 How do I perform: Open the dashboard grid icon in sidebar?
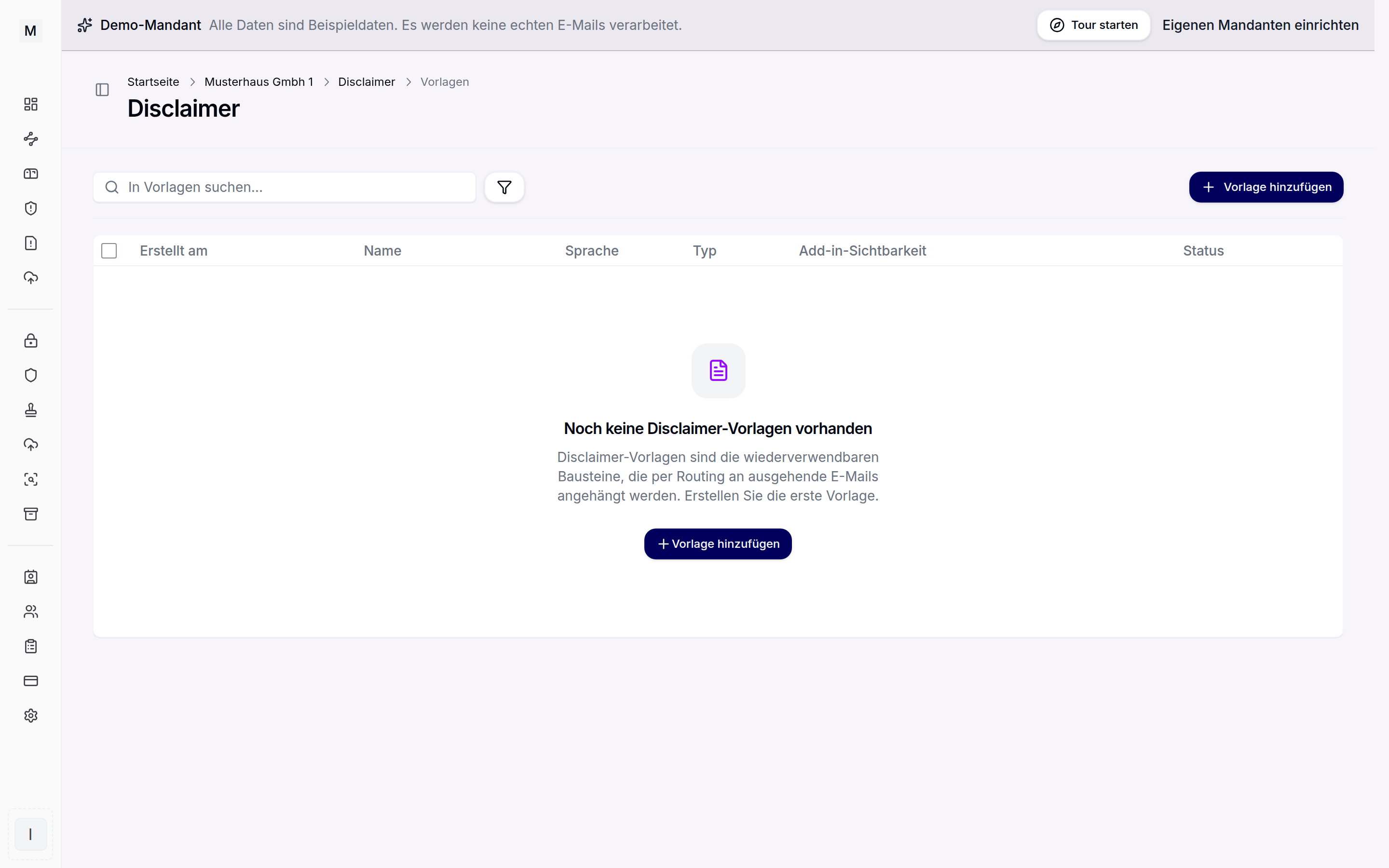tap(30, 104)
